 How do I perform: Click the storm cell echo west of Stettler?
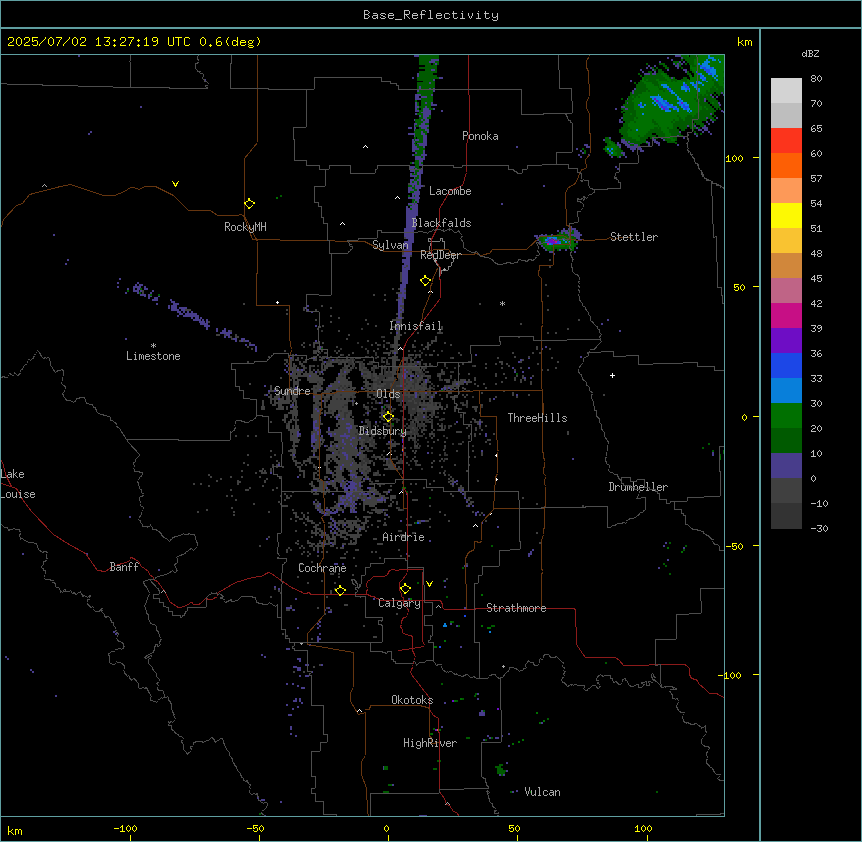tap(557, 240)
